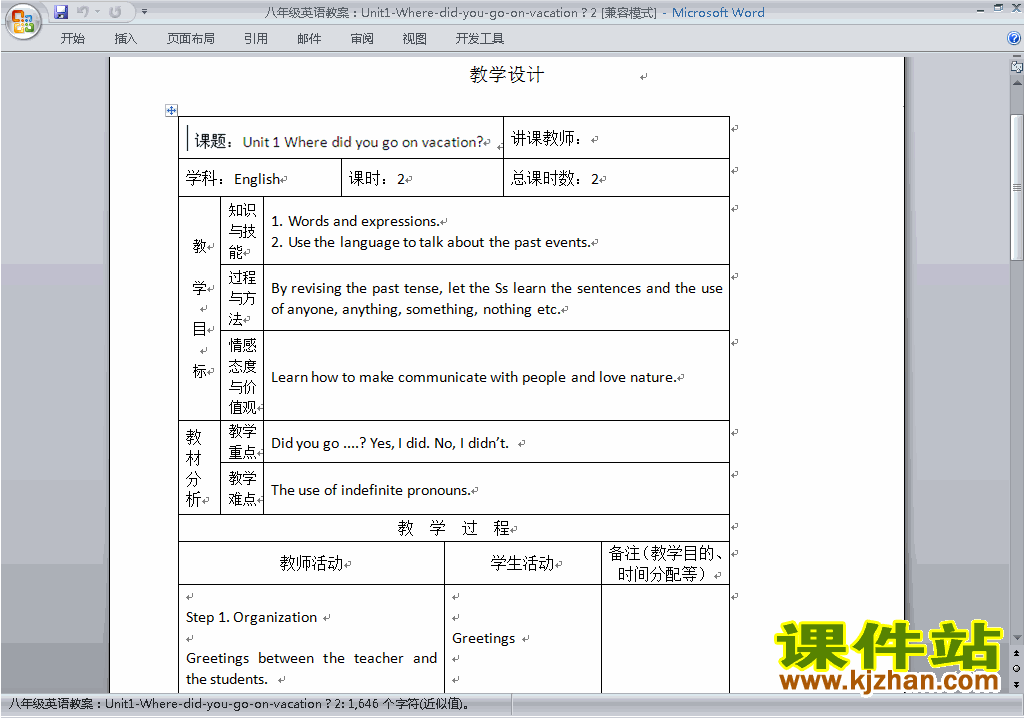Click the 知识与技能 label cell

click(242, 231)
